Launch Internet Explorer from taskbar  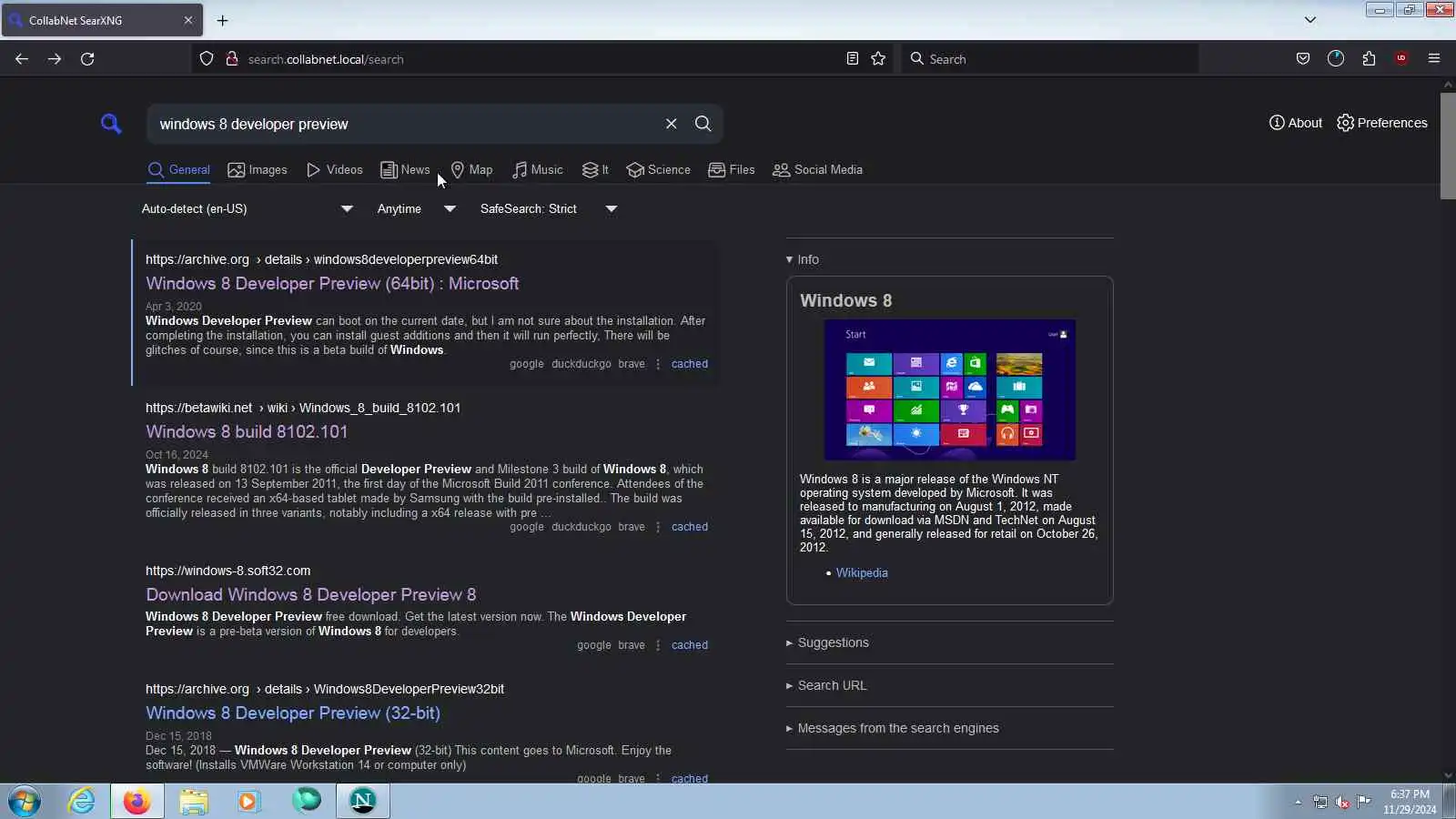click(82, 802)
